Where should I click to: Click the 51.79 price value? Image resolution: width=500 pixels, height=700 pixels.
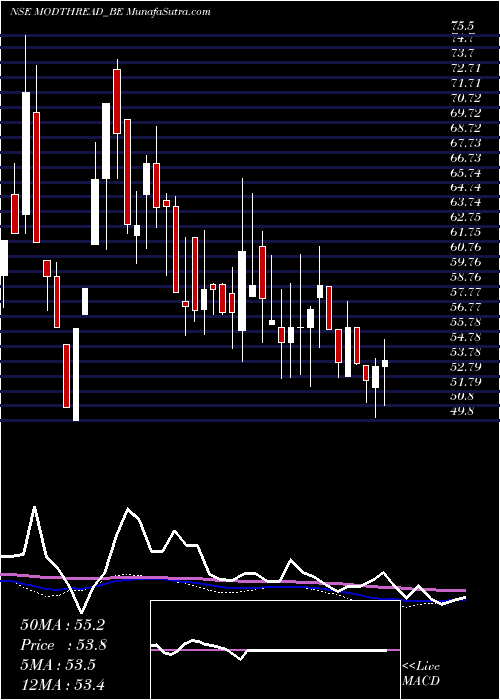(465, 382)
